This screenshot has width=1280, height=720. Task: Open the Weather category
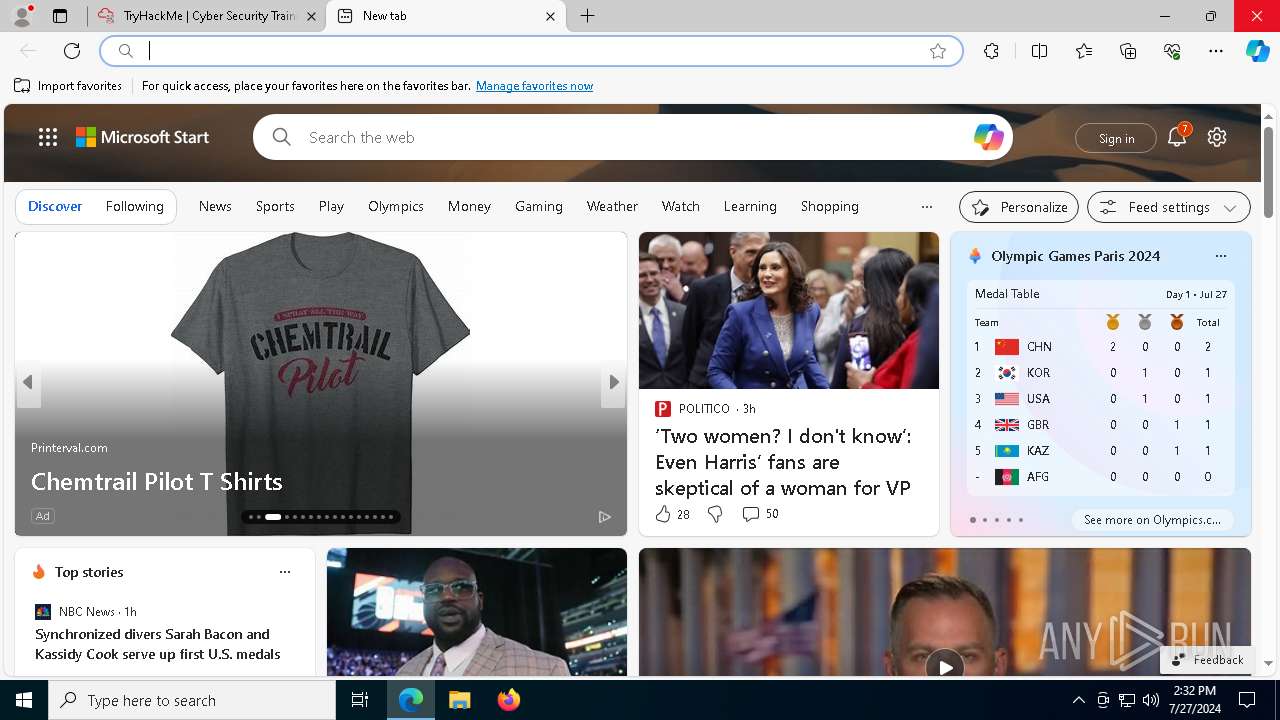coord(612,206)
